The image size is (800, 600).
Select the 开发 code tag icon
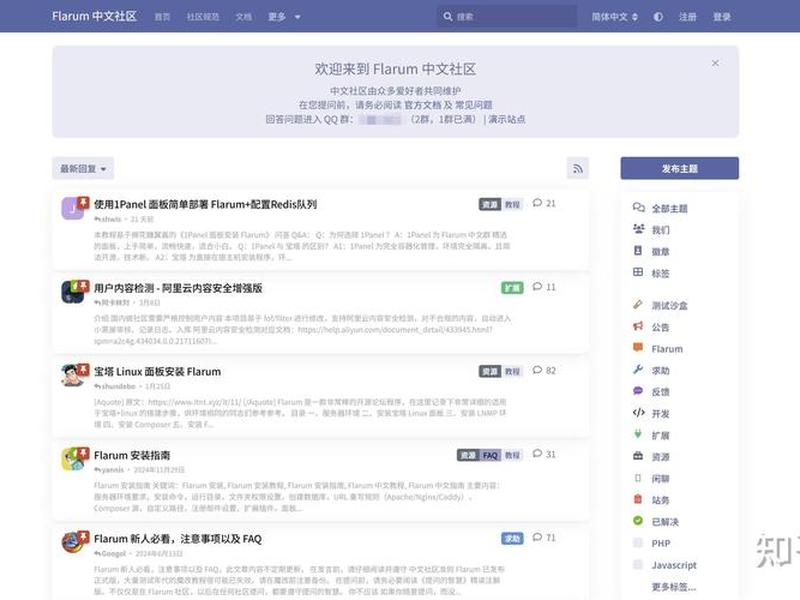(x=638, y=413)
